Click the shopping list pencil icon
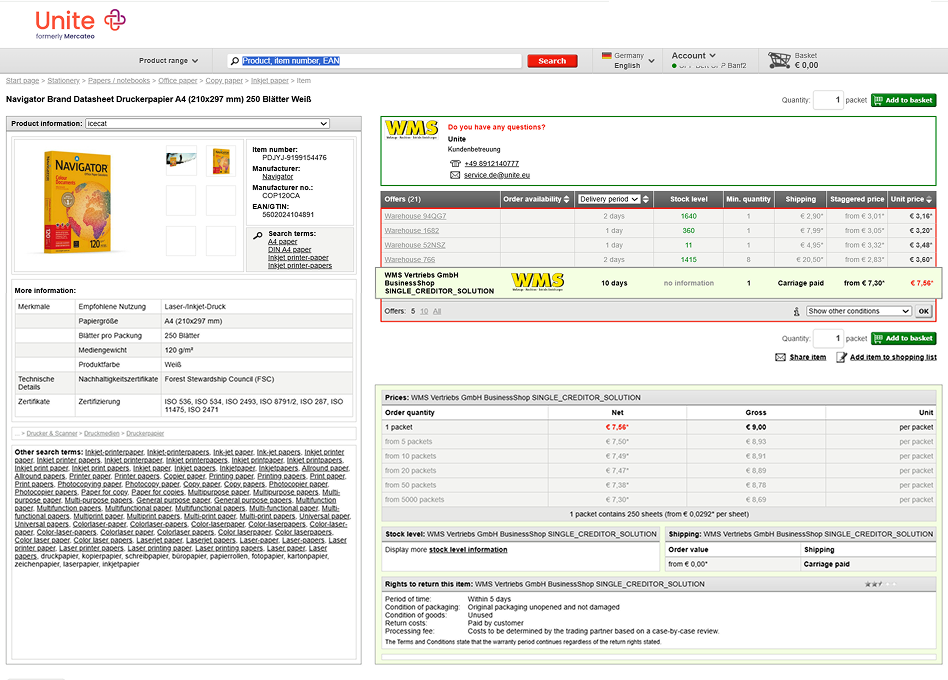This screenshot has height=680, width=948. [x=841, y=357]
